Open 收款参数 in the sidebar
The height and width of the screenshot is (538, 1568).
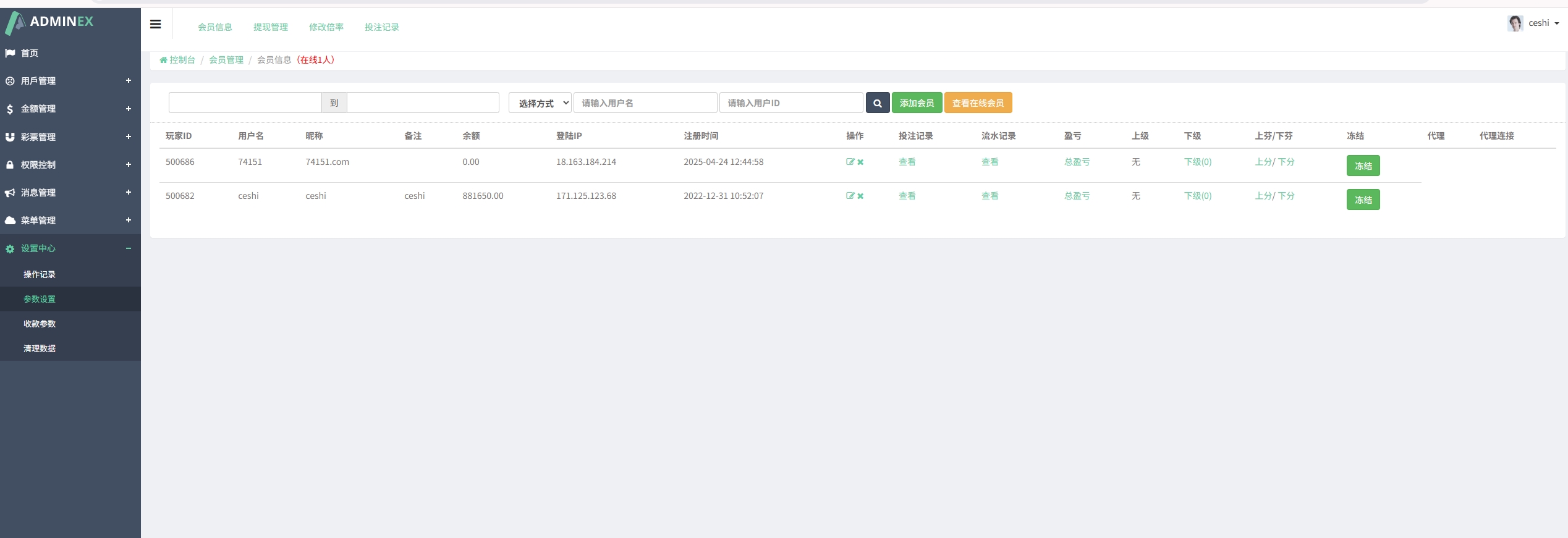coord(40,324)
